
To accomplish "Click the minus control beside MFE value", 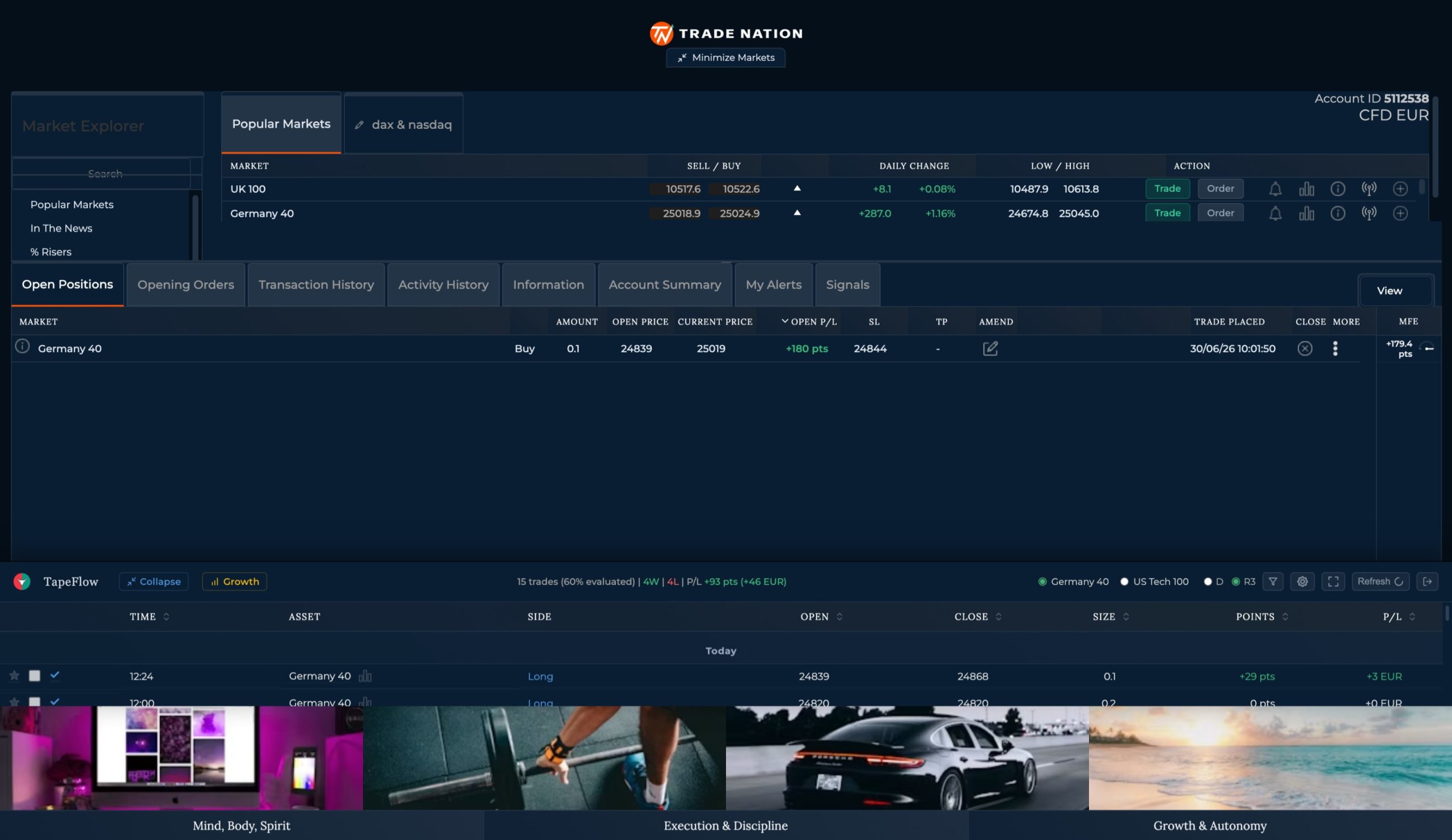I will [1429, 349].
